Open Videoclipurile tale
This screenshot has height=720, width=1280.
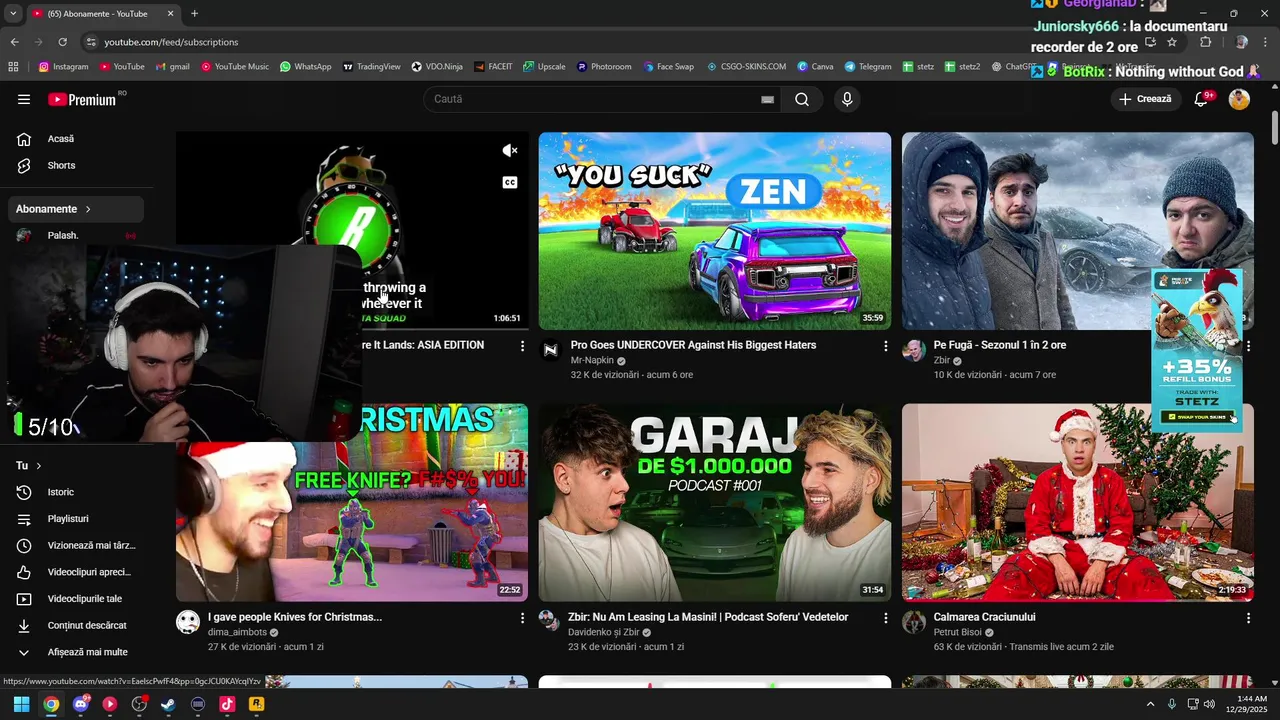coord(78,598)
